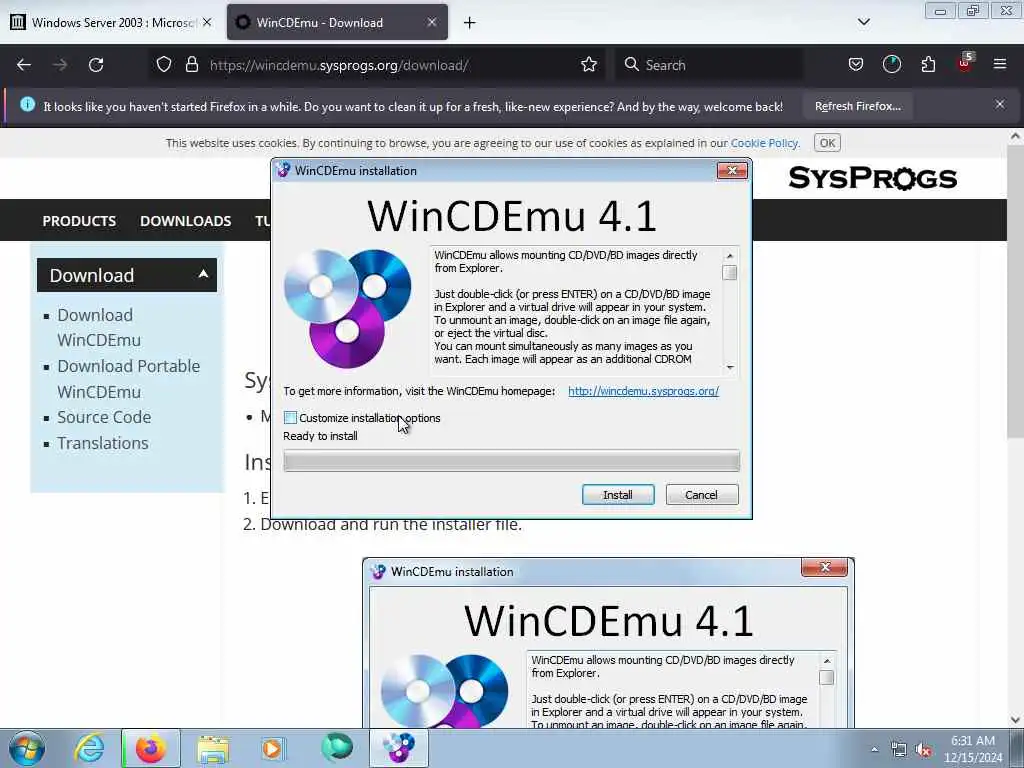1024x768 pixels.
Task: Open the Windows Start orb
Action: pos(27,748)
